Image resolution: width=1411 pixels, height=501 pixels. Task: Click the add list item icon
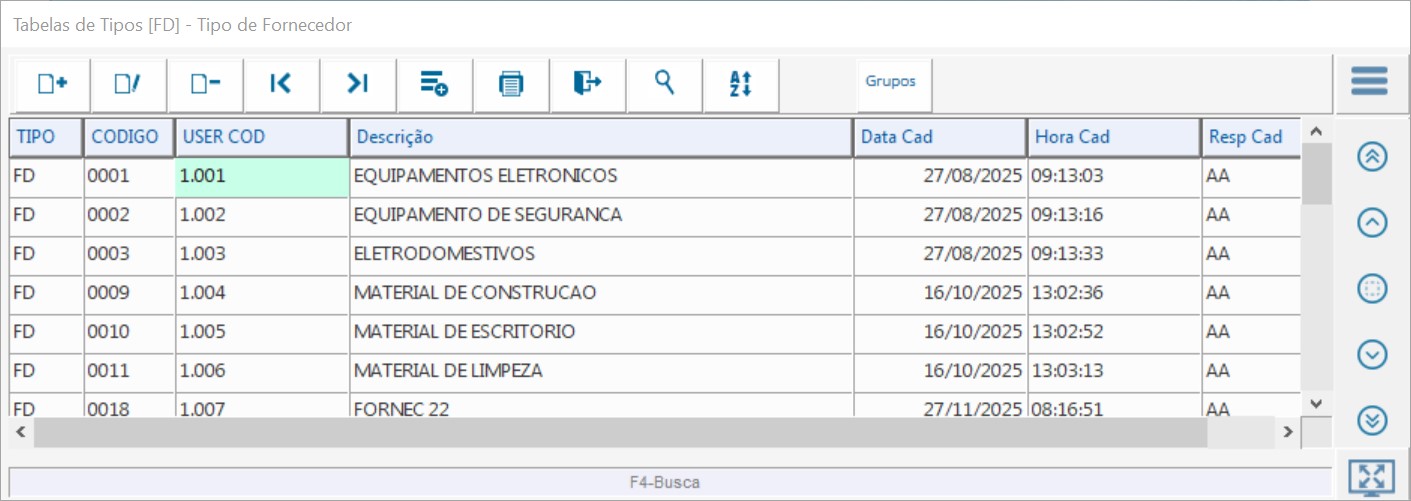pyautogui.click(x=434, y=84)
